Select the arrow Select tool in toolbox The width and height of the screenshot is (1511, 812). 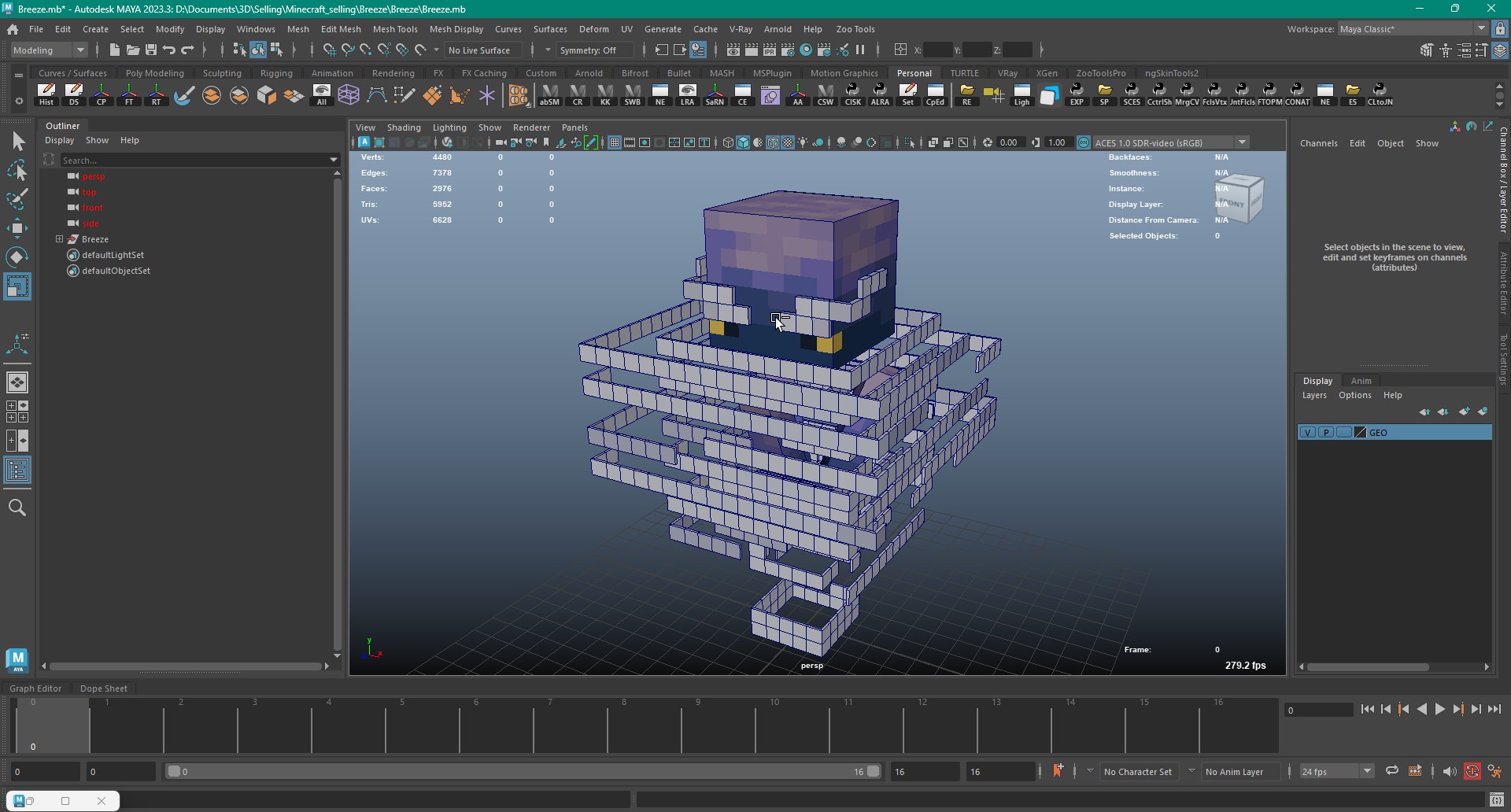coord(17,142)
